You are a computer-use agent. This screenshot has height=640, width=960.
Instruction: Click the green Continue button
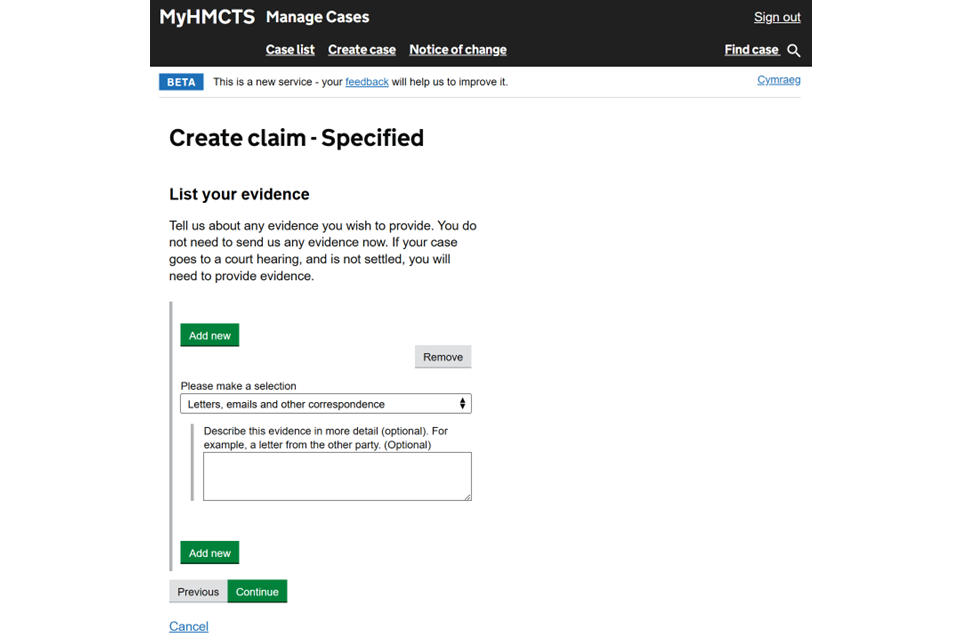pos(257,592)
